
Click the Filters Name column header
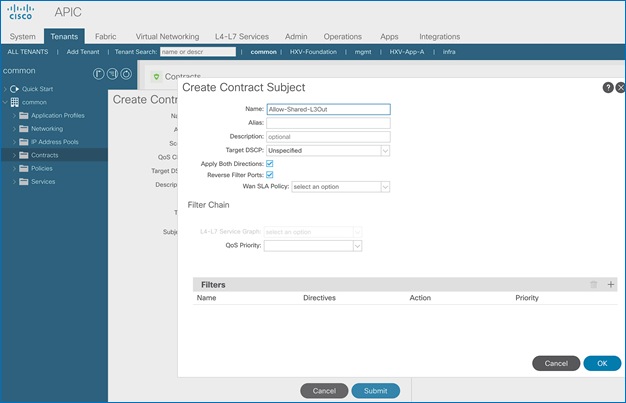206,298
